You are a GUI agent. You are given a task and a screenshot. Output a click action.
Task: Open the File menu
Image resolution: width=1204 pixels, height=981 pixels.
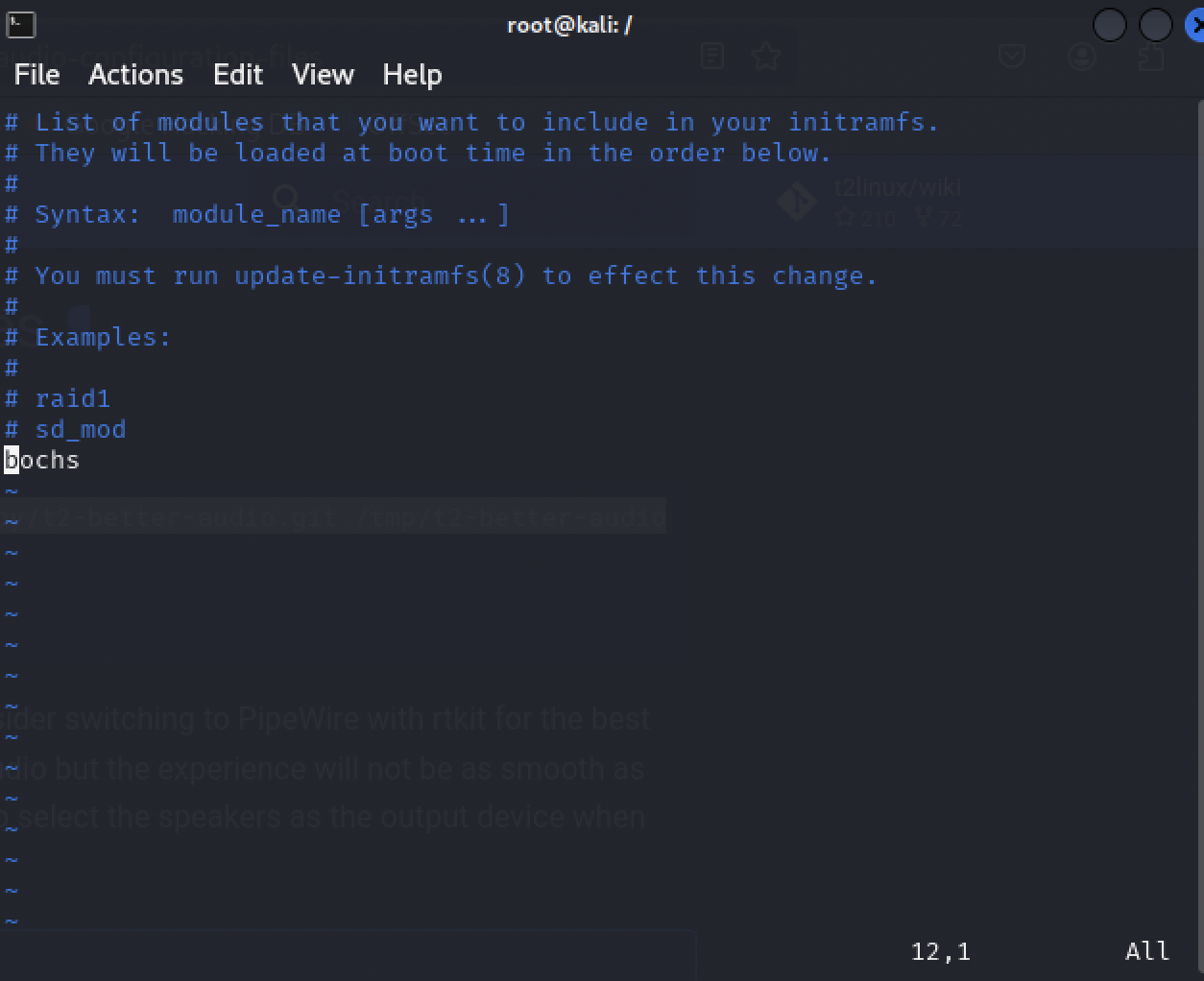(x=37, y=75)
